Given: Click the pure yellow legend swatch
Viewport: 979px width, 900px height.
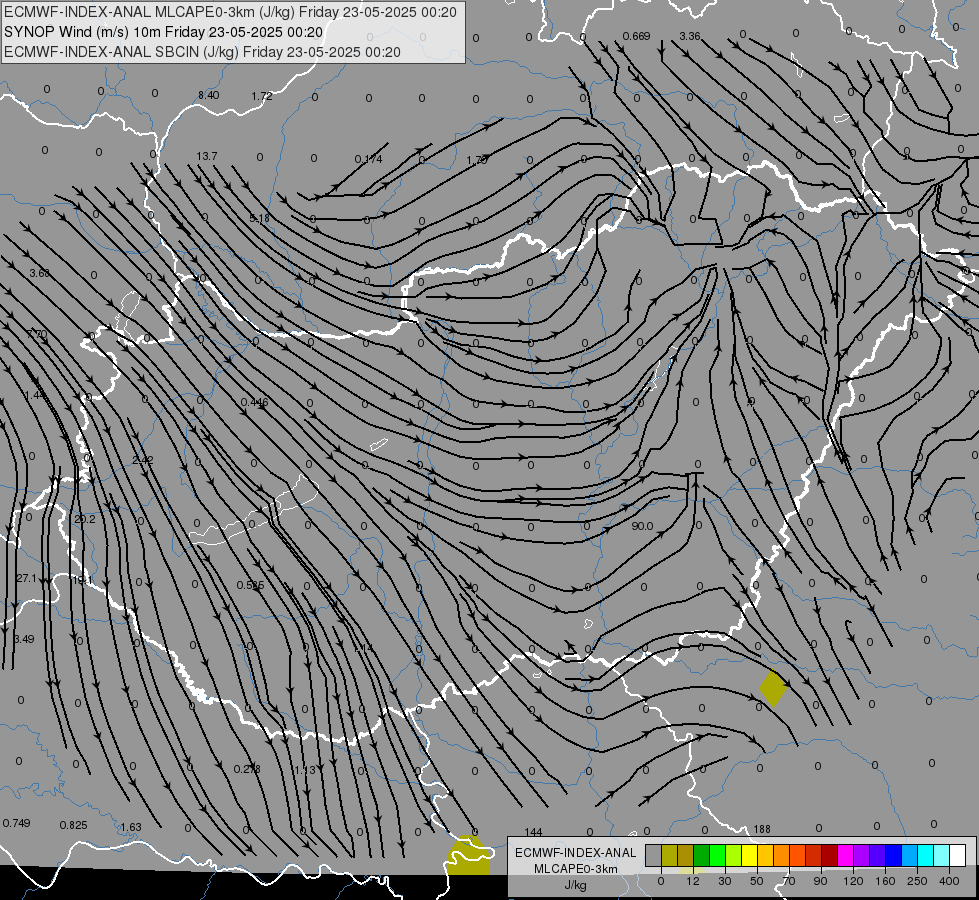Looking at the screenshot, I should click(x=750, y=855).
